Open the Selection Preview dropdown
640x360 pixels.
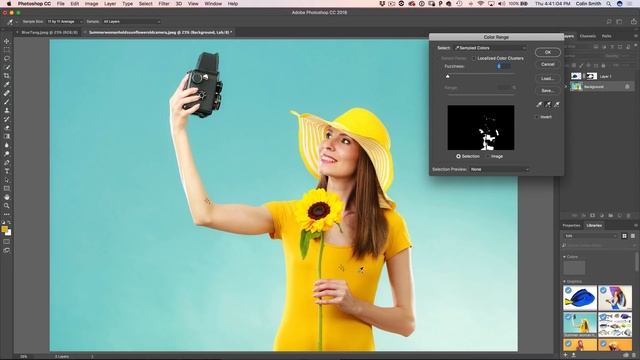[499, 169]
